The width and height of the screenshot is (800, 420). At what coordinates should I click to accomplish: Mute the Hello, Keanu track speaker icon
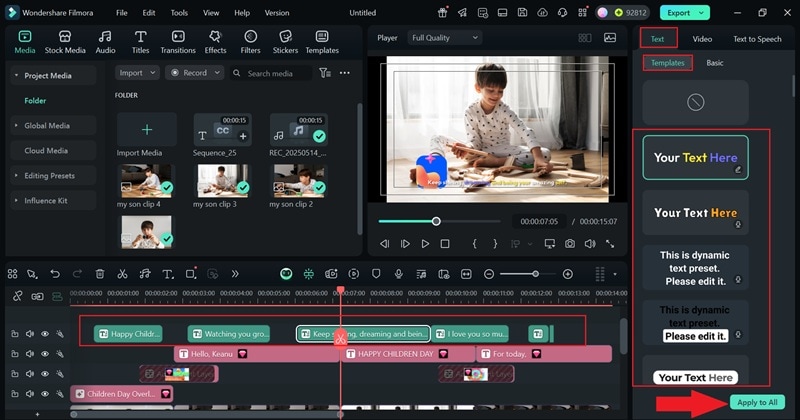click(30, 354)
